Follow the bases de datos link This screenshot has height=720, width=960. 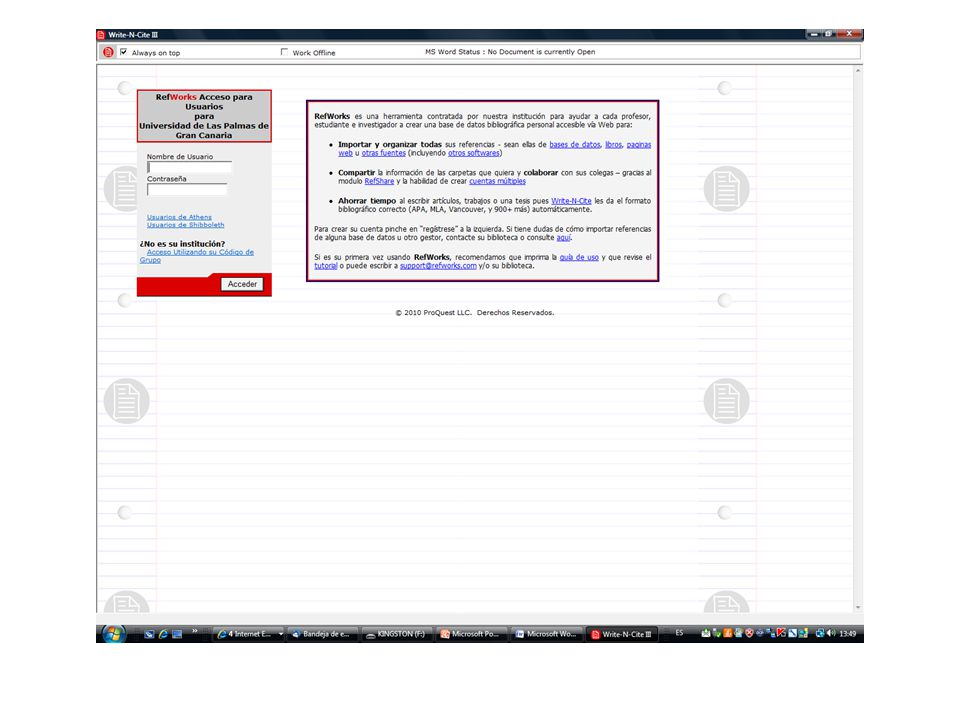point(575,144)
